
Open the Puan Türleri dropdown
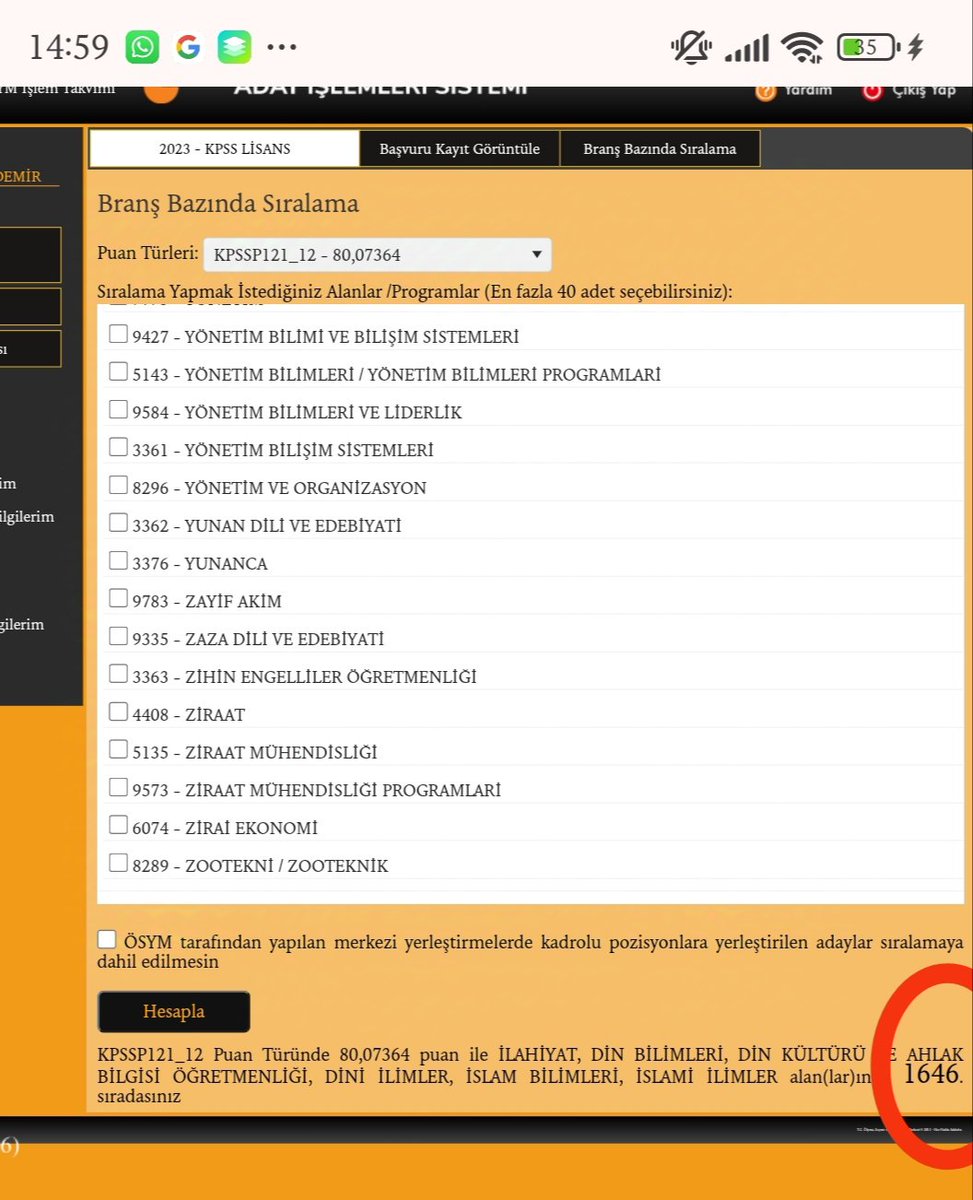[x=377, y=255]
